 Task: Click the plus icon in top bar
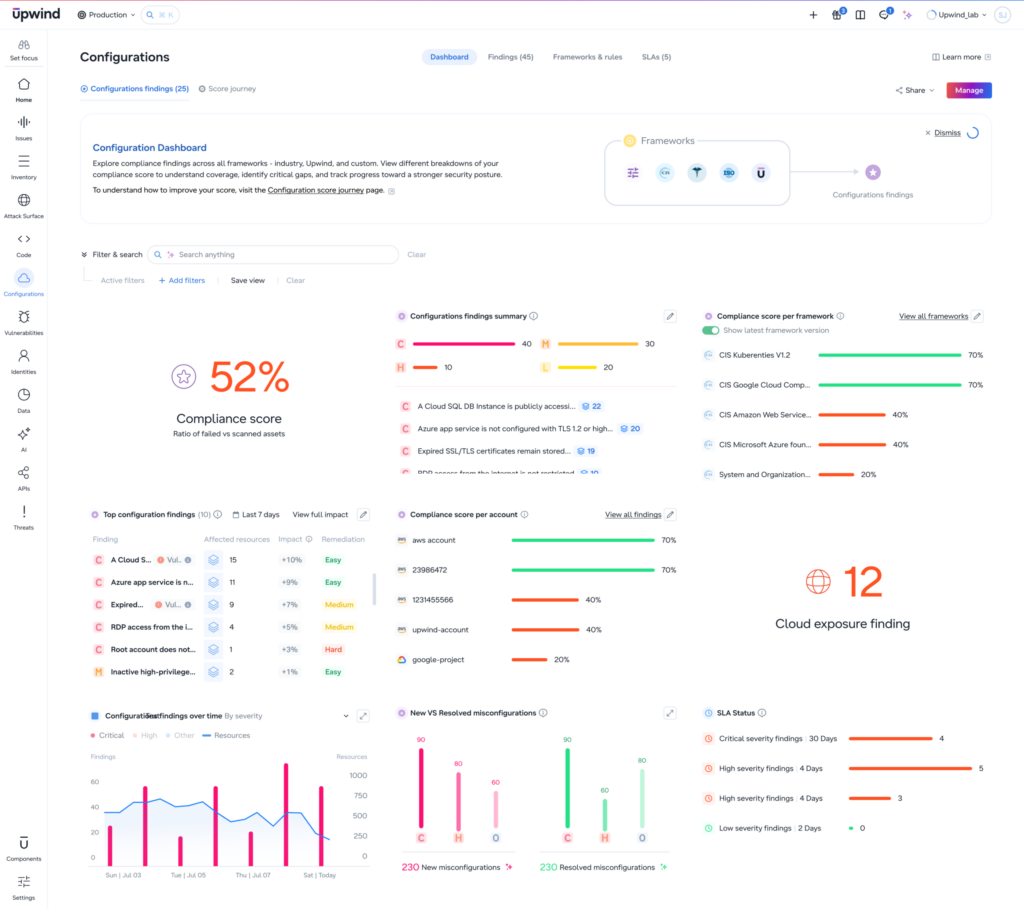point(813,15)
